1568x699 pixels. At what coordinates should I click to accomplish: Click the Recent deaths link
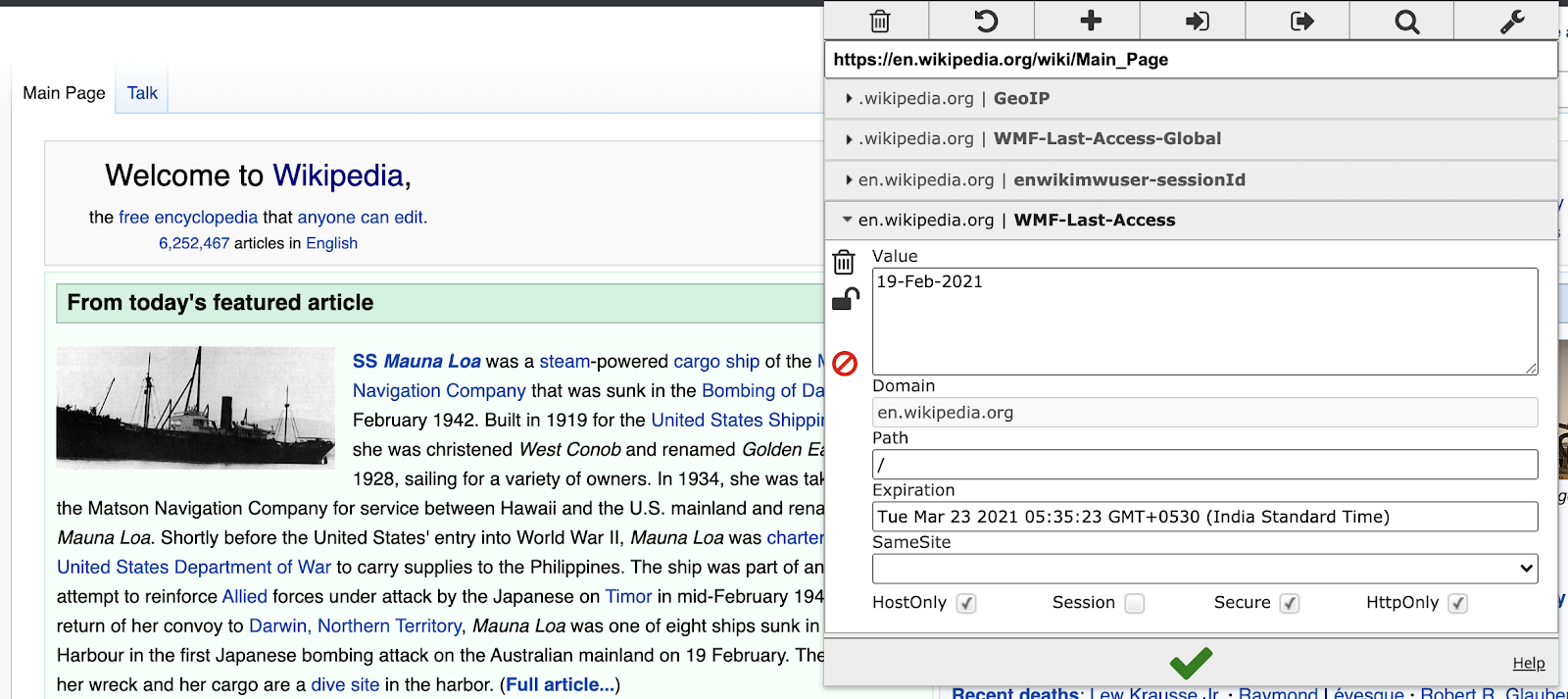coord(1015,692)
